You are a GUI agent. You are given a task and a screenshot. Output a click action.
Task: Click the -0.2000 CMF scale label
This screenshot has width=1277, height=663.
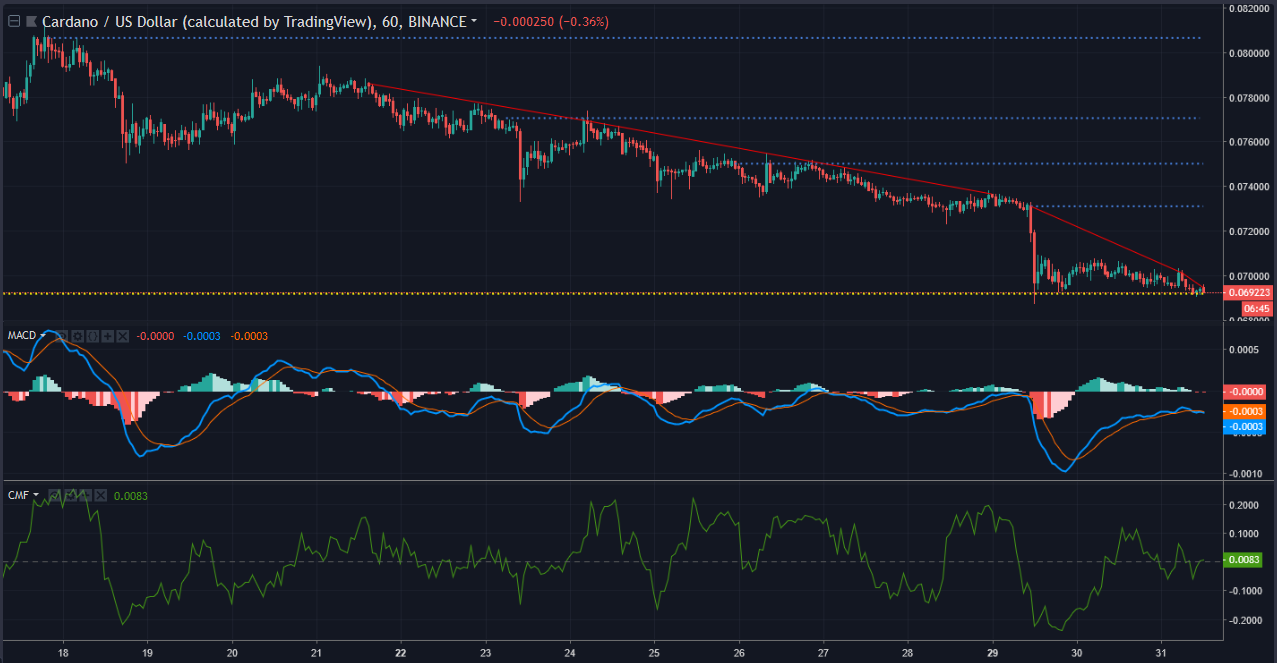(1245, 621)
